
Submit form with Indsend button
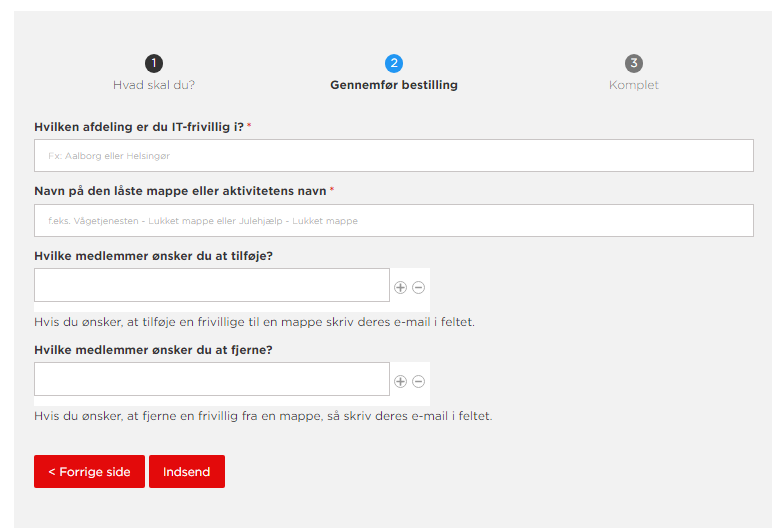click(187, 471)
